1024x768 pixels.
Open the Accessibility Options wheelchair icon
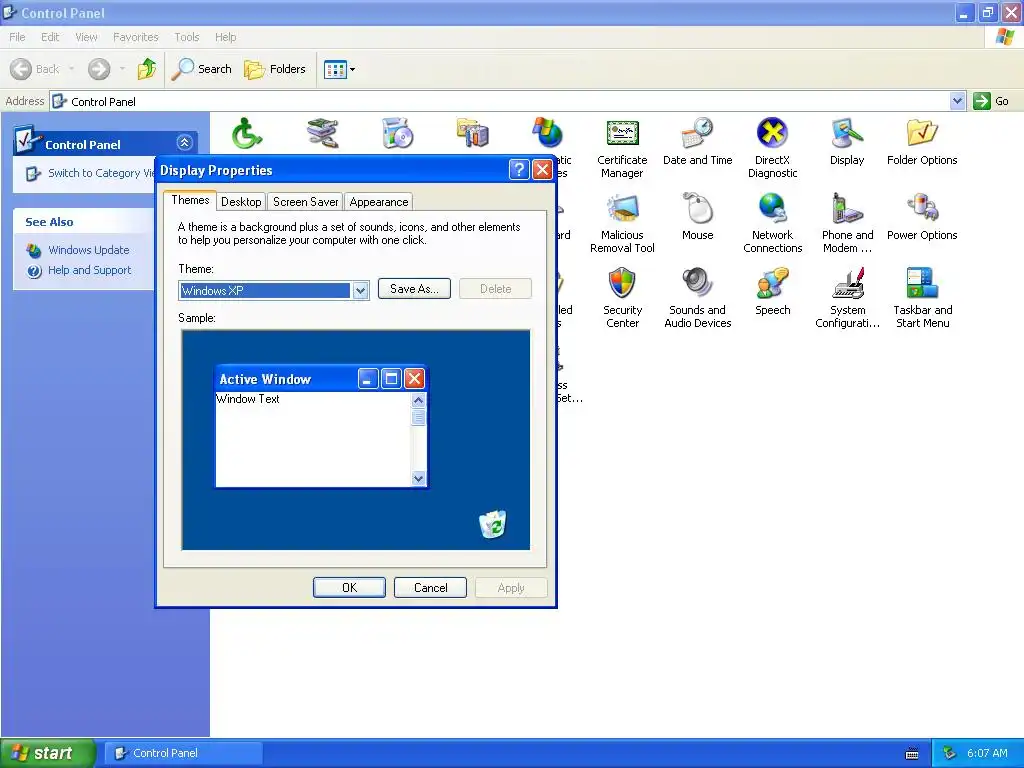[x=247, y=133]
